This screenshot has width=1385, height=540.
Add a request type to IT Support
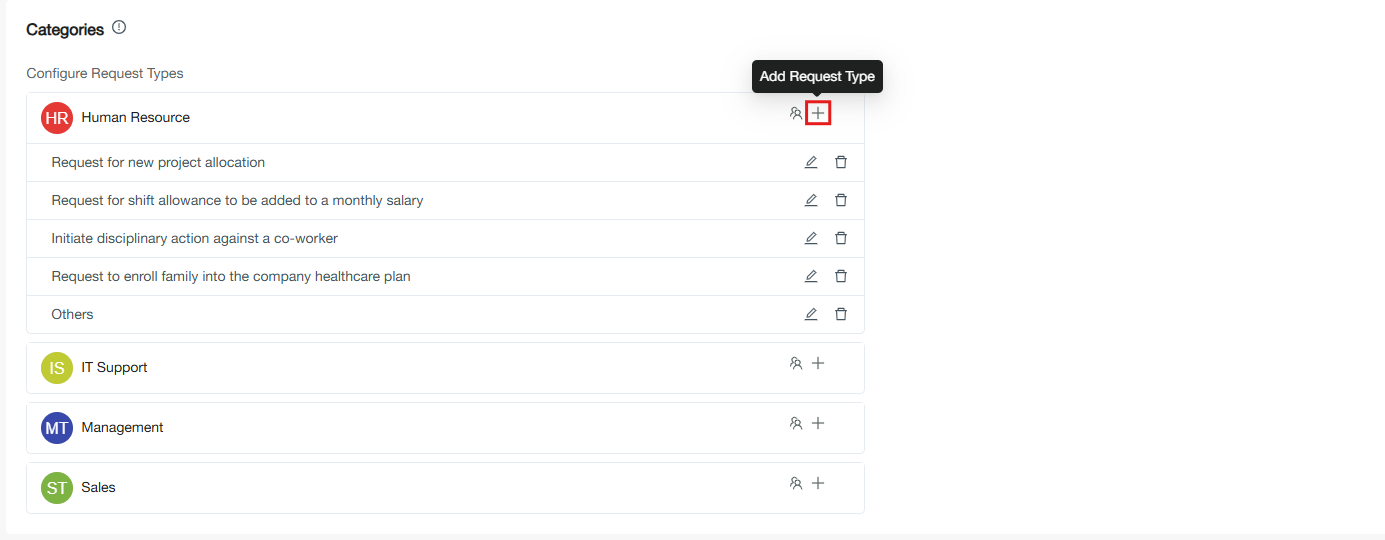click(818, 364)
